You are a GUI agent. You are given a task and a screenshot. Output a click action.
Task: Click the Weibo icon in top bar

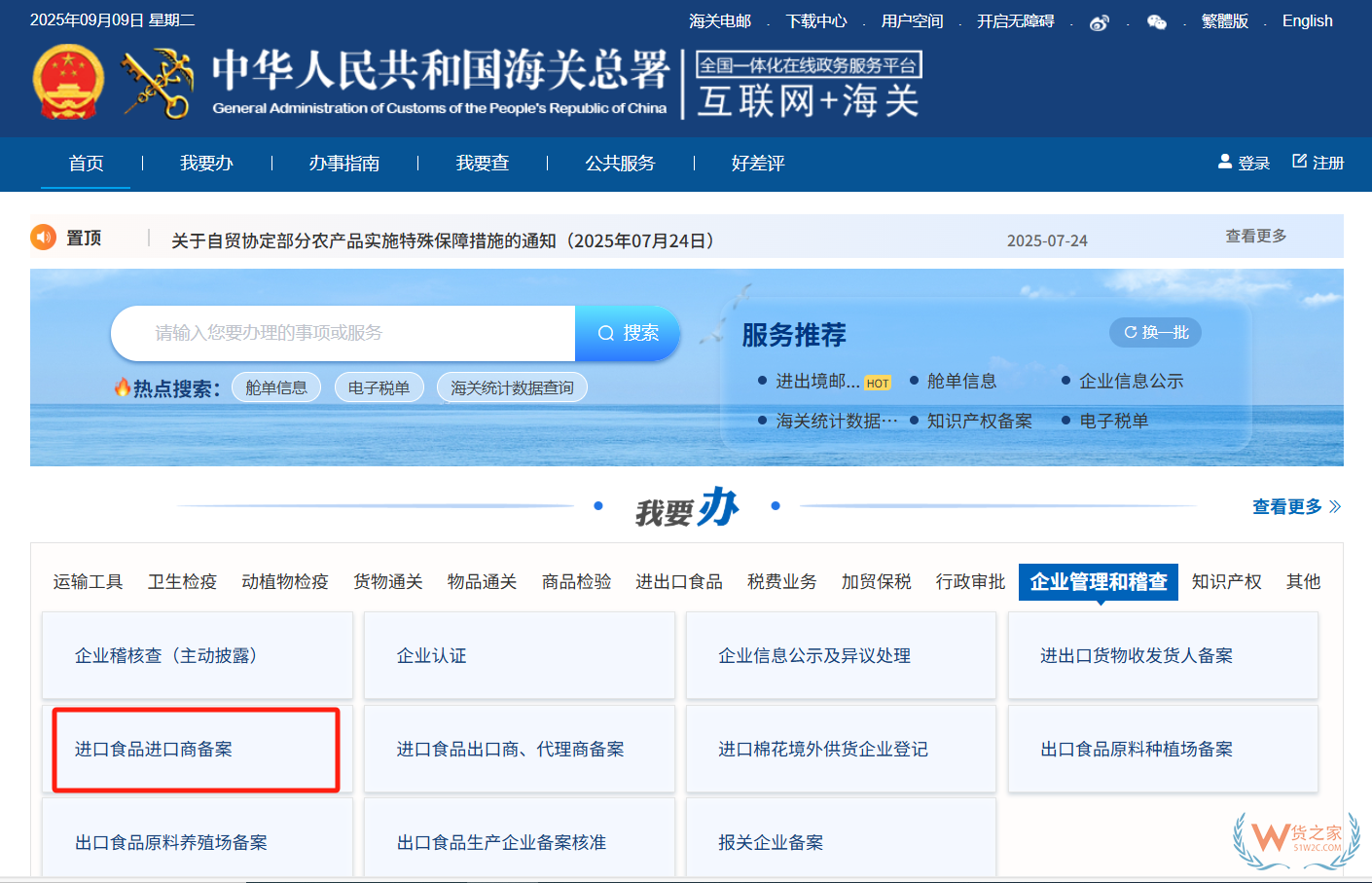pyautogui.click(x=1099, y=22)
